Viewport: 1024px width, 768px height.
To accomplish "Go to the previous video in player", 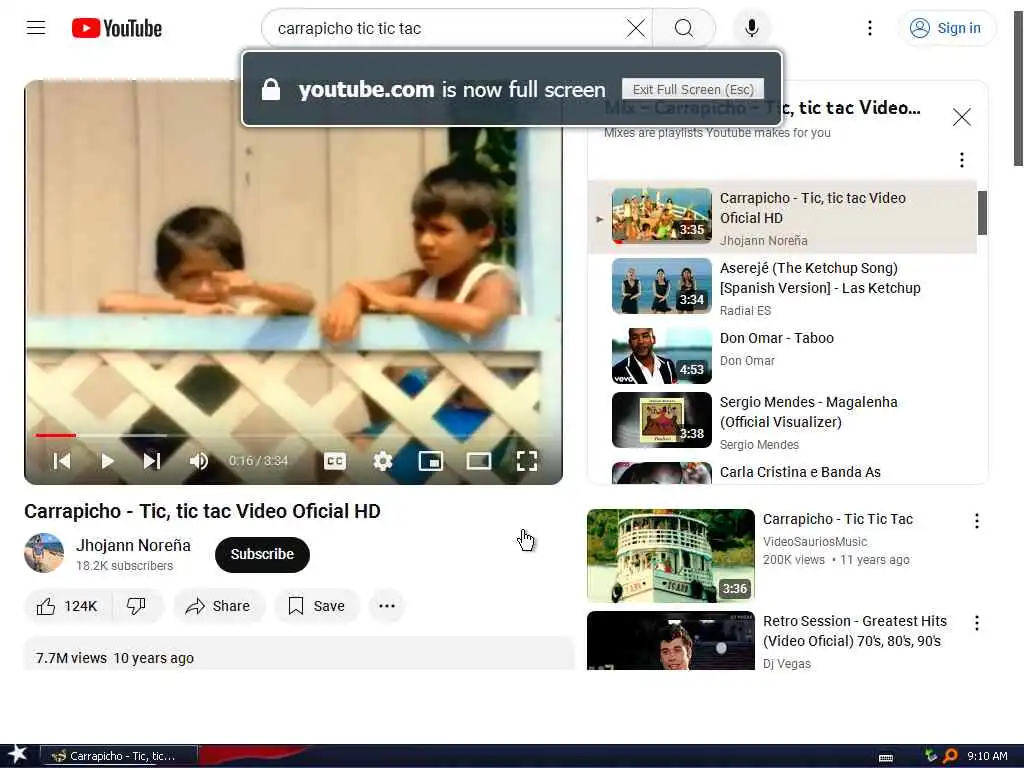I will [x=62, y=461].
